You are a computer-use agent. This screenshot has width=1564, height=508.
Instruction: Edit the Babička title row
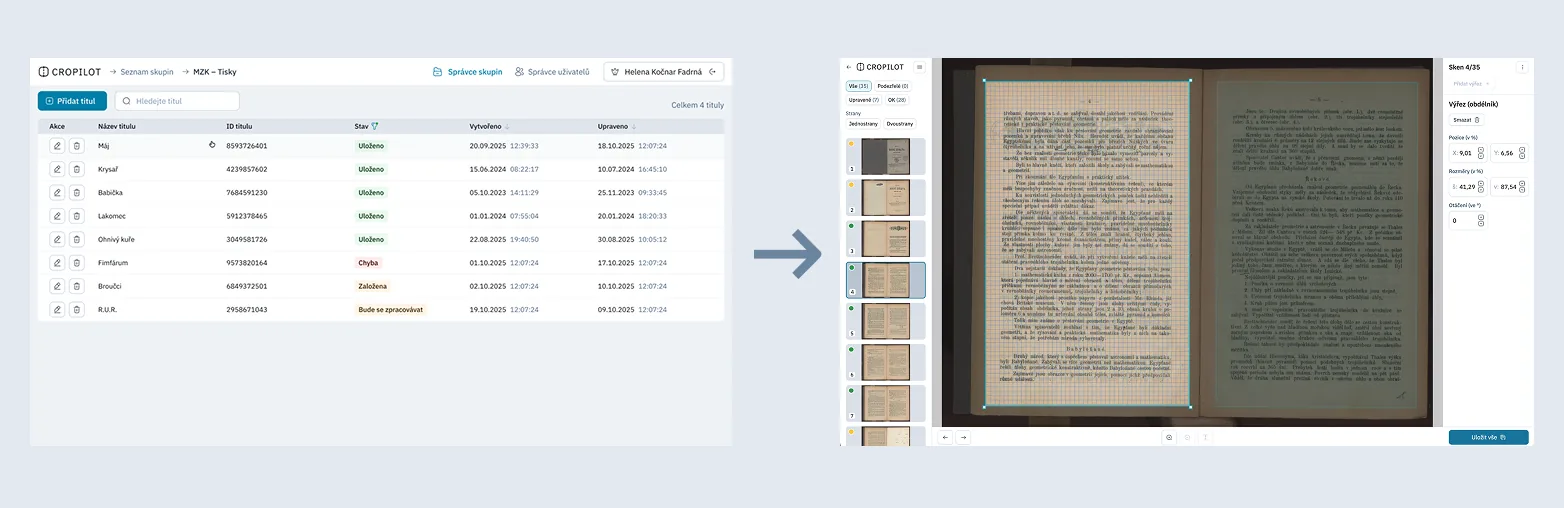[57, 192]
